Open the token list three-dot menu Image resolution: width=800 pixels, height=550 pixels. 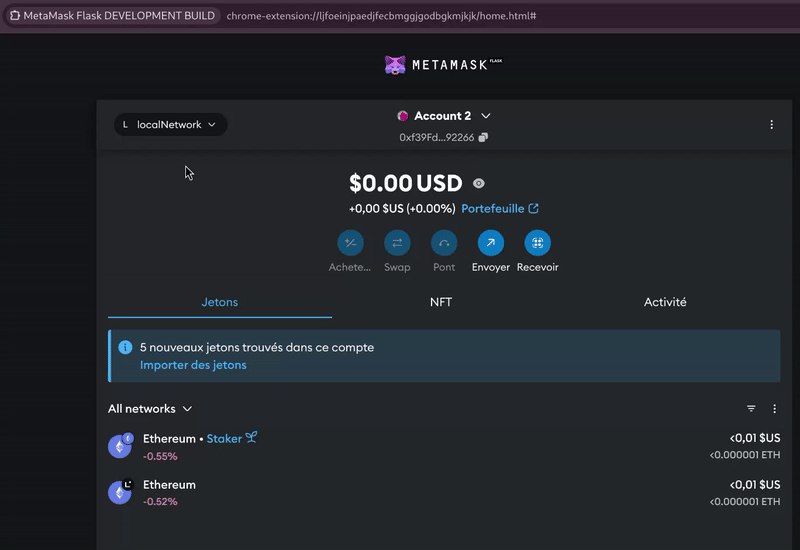(774, 409)
